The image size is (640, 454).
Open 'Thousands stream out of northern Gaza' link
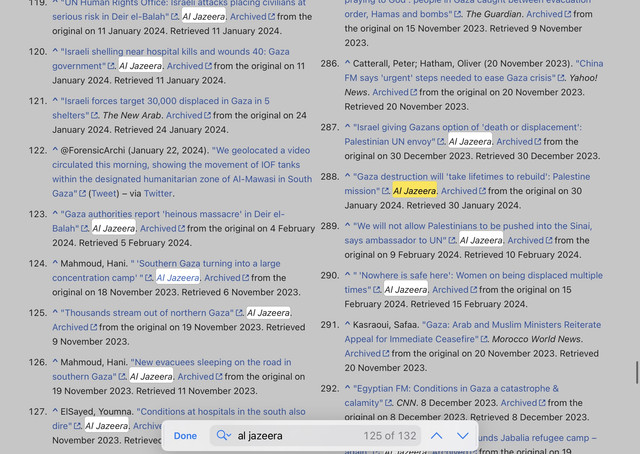pos(151,313)
